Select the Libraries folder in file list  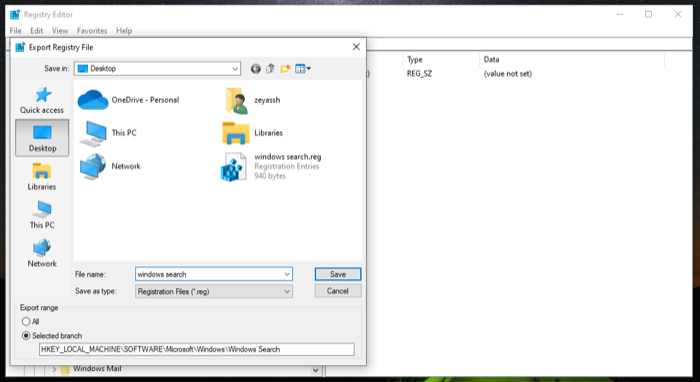253,133
